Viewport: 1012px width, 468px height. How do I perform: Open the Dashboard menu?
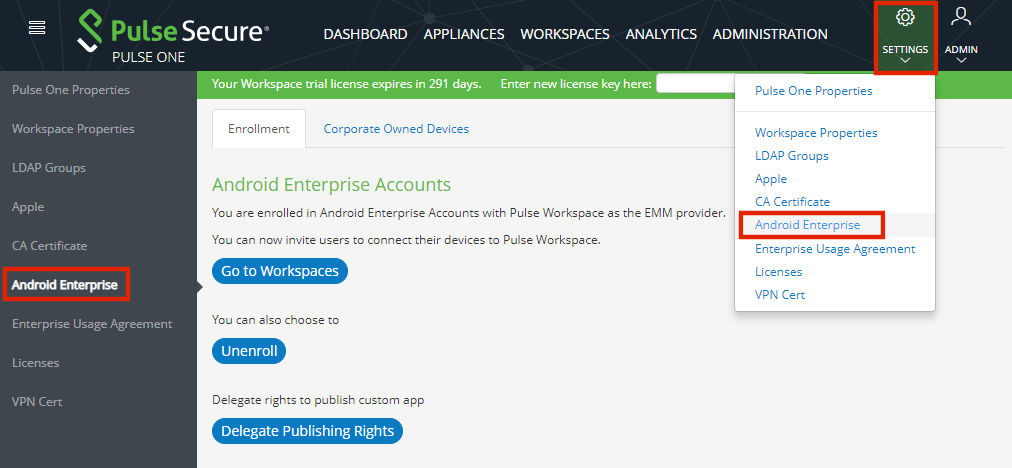365,34
